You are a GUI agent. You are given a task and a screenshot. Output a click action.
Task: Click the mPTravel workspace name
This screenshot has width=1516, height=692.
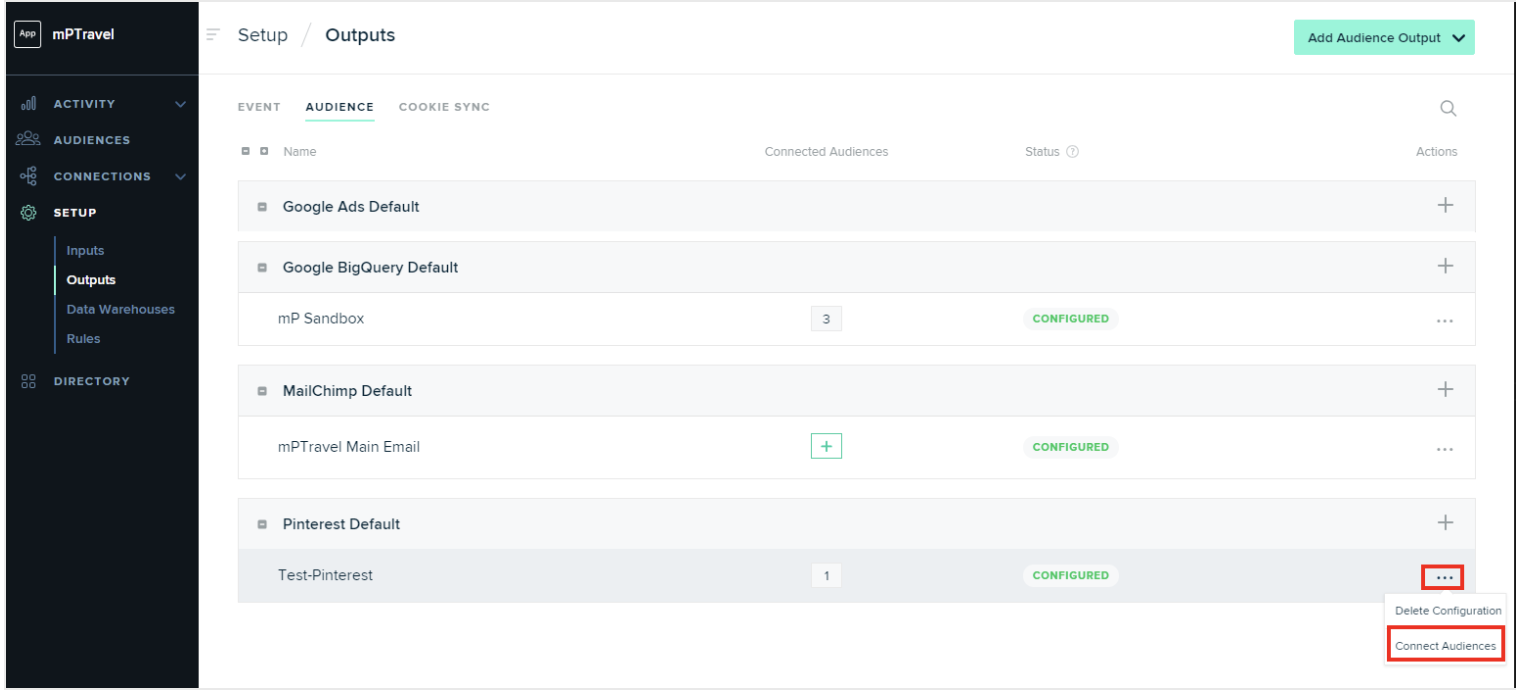click(x=83, y=35)
